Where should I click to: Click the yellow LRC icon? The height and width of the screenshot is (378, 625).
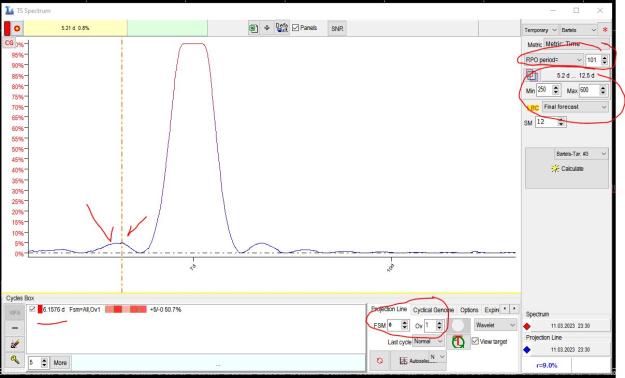pyautogui.click(x=533, y=108)
